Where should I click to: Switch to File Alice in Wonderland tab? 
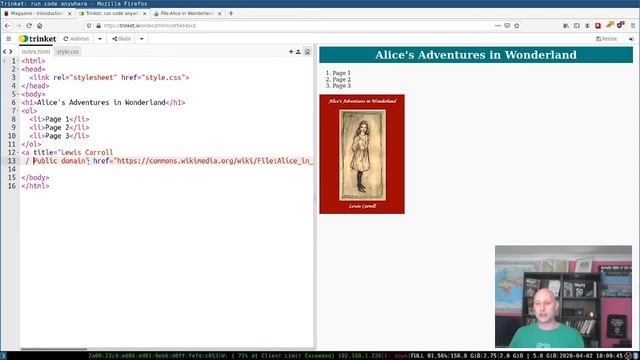[187, 13]
